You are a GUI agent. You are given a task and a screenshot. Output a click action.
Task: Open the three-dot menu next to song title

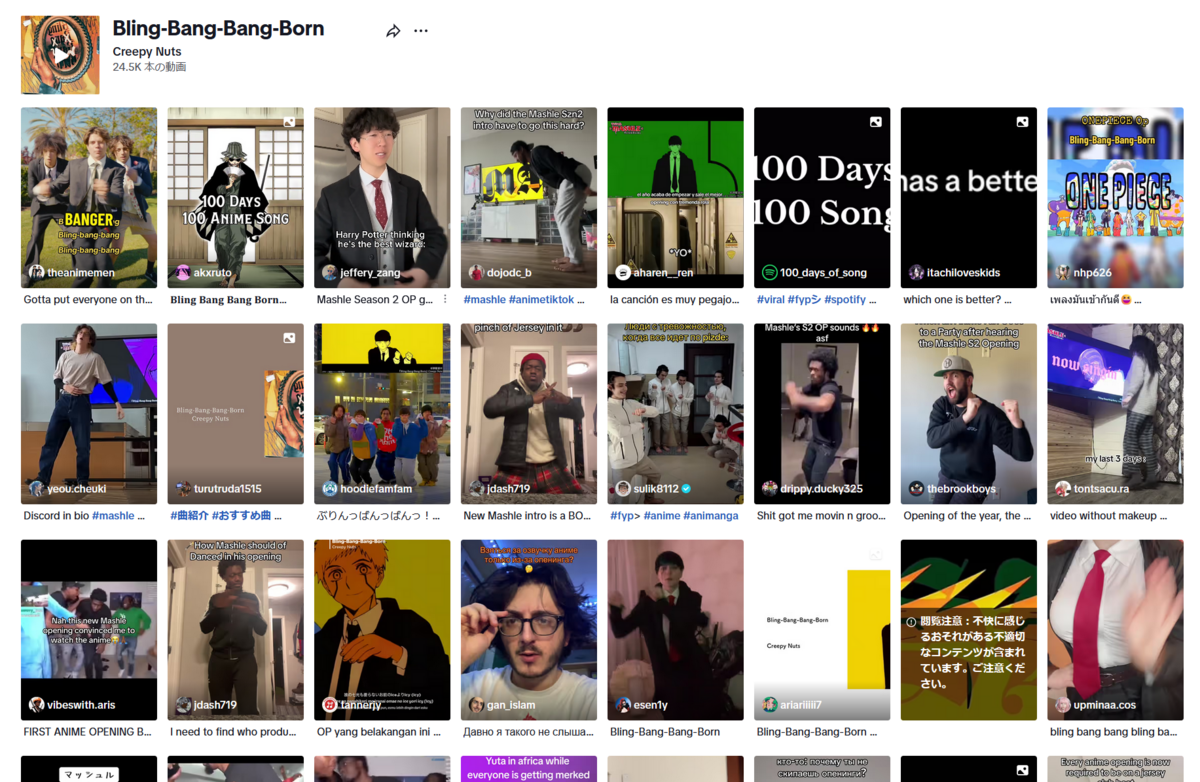[421, 31]
